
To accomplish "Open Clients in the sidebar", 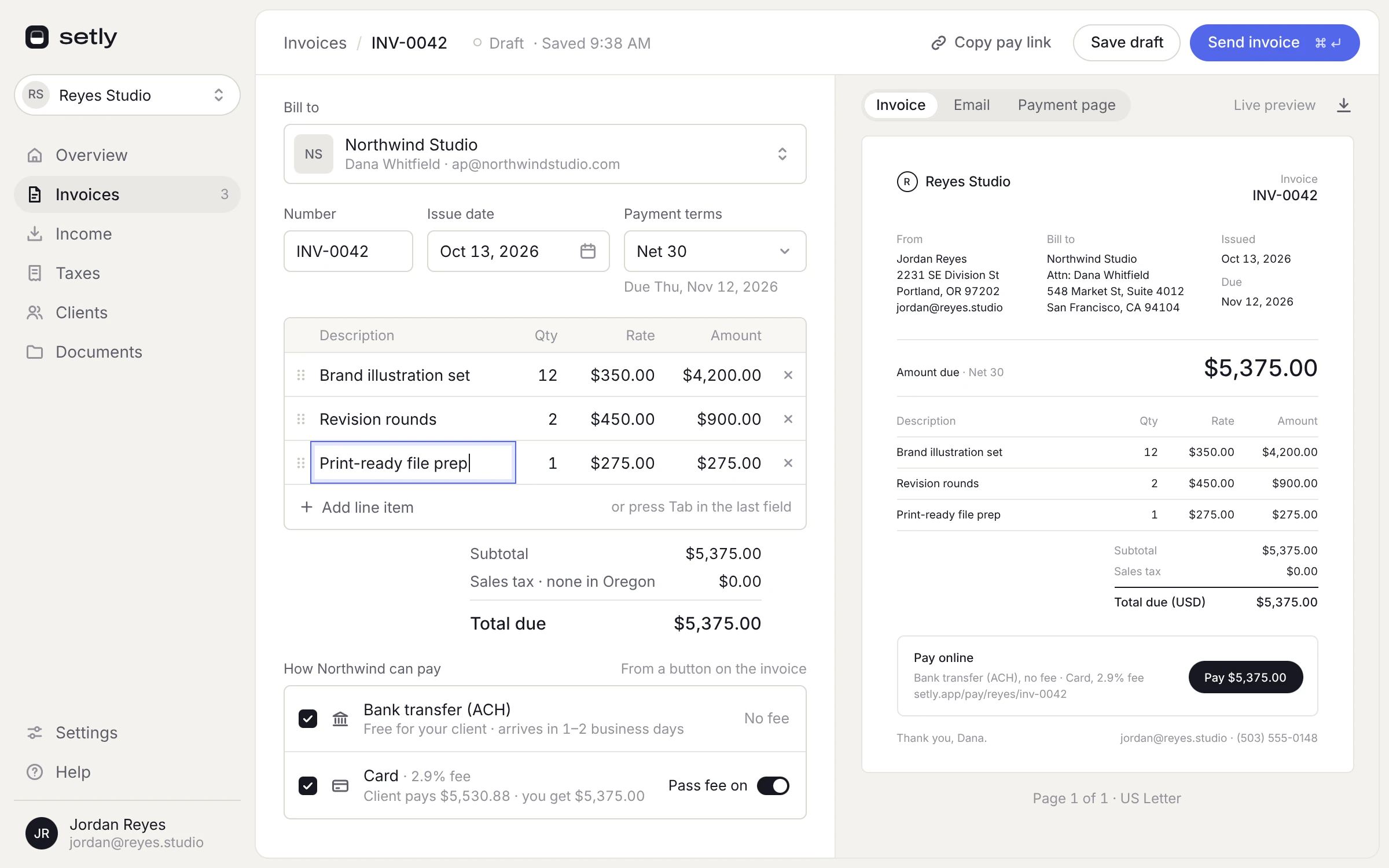I will coord(127,312).
